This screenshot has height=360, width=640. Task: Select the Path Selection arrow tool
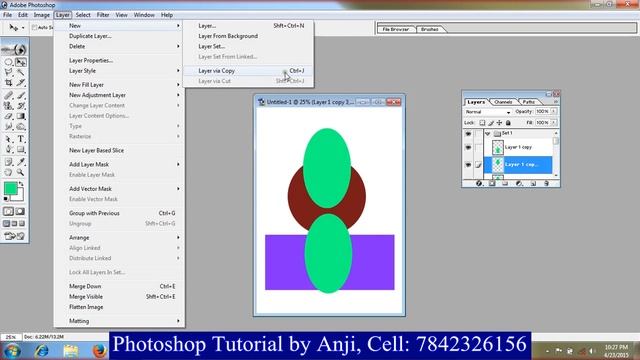tap(8, 139)
